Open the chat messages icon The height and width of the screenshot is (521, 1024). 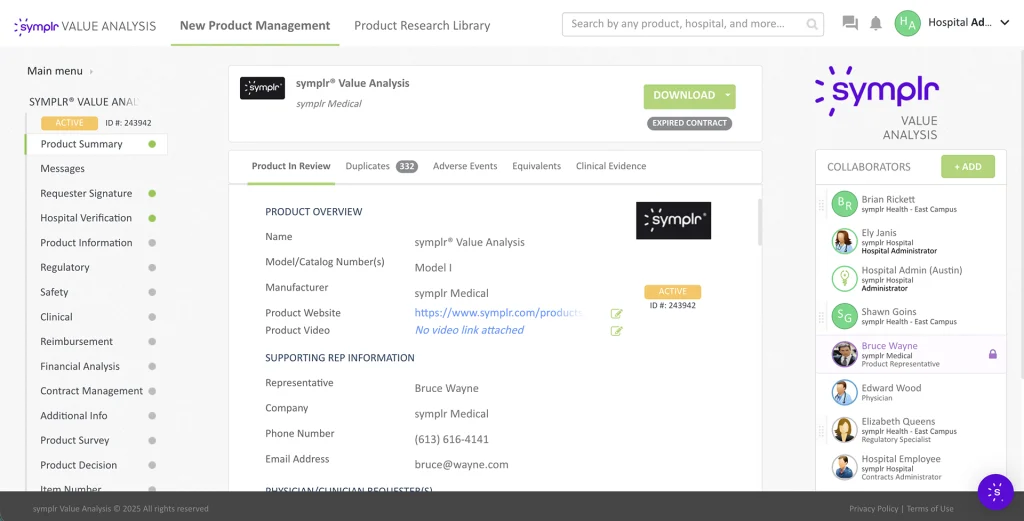(850, 24)
